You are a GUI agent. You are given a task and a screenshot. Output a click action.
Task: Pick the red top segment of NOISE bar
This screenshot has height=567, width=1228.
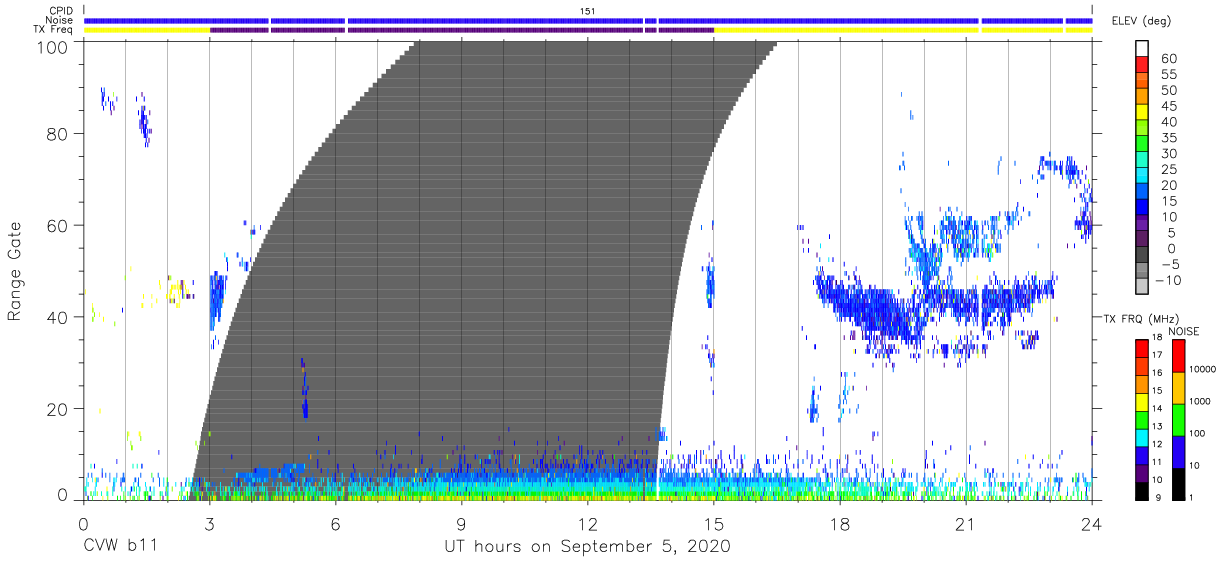[1178, 356]
